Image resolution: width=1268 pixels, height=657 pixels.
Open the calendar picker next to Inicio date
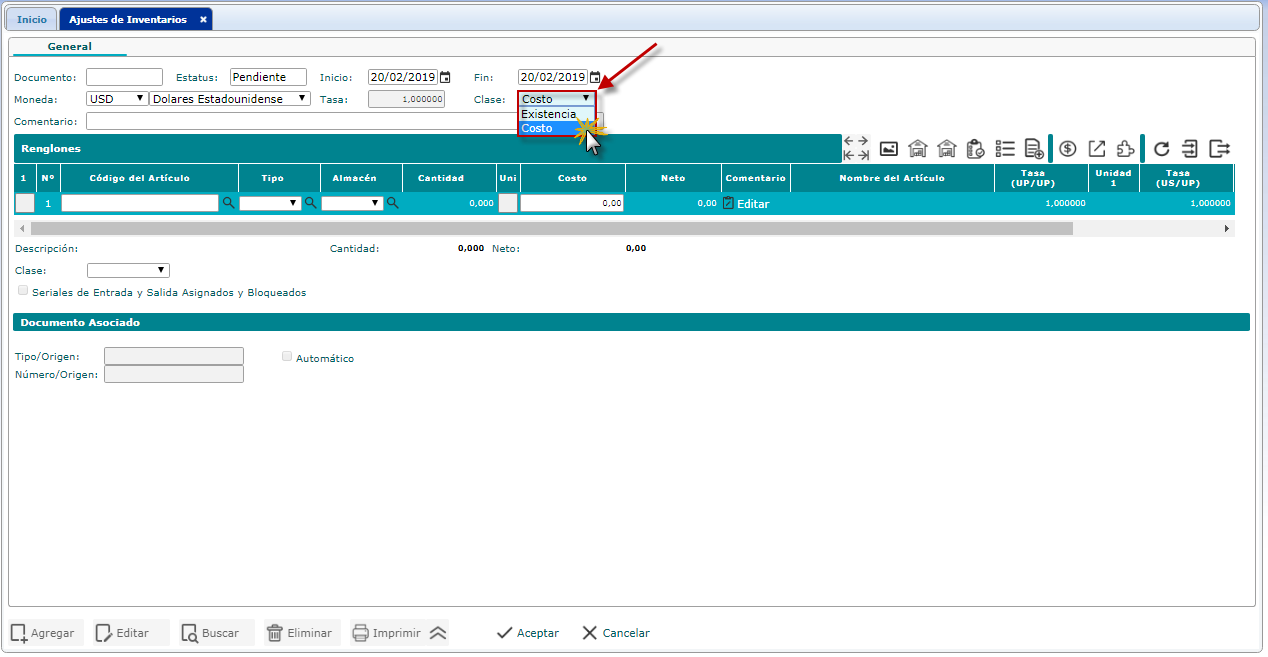(446, 77)
